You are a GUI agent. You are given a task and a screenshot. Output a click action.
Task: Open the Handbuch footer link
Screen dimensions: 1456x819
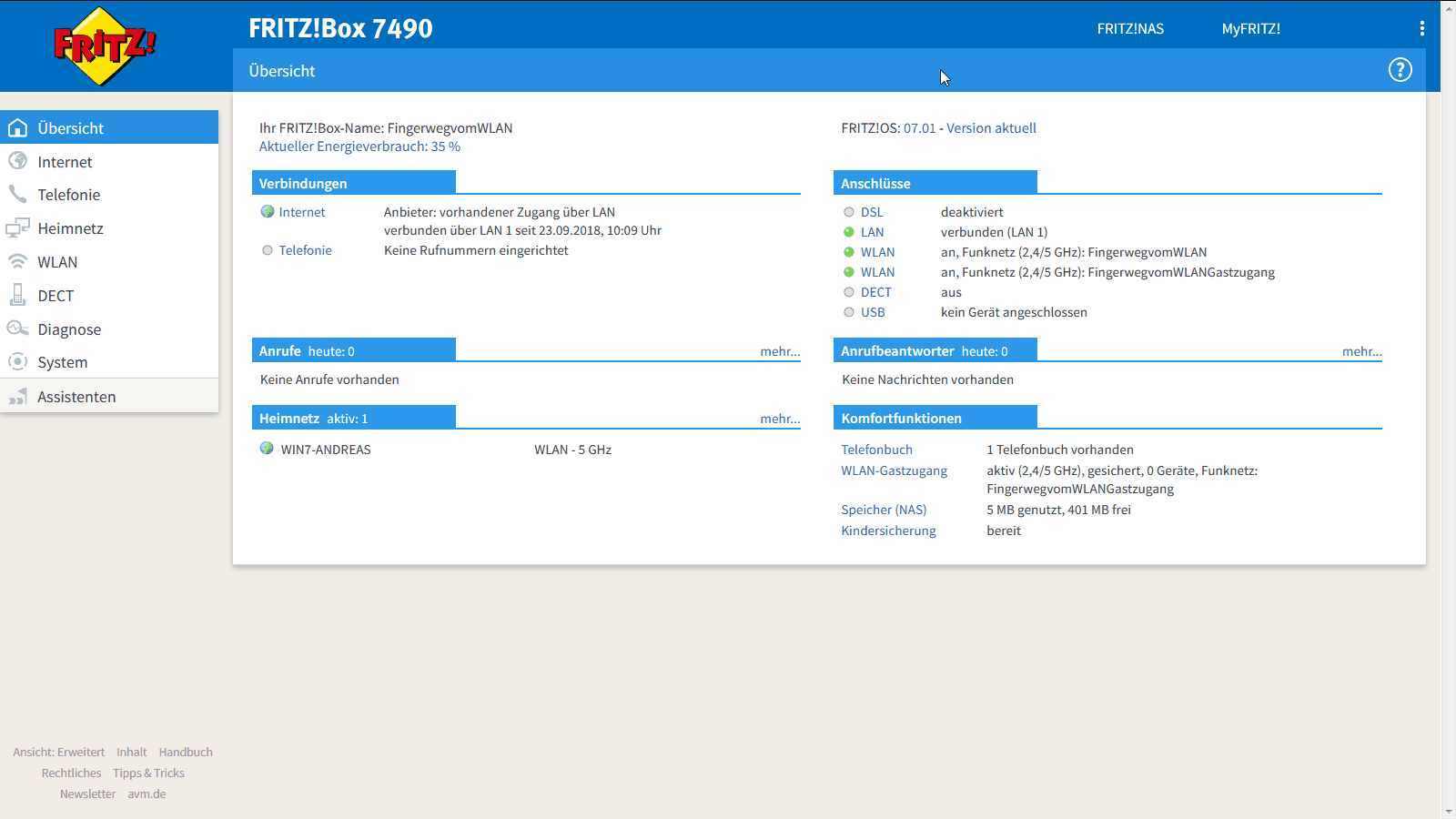point(186,752)
